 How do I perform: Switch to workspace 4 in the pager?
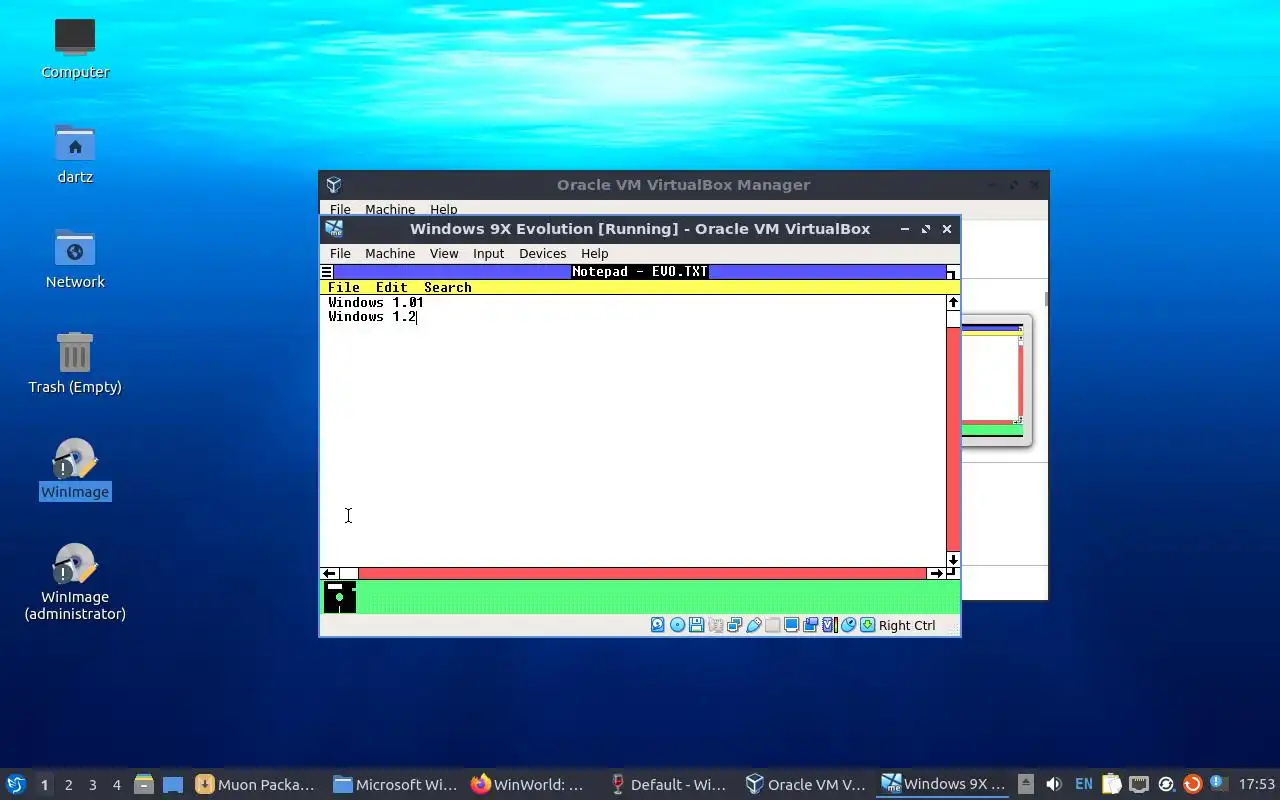[116, 785]
